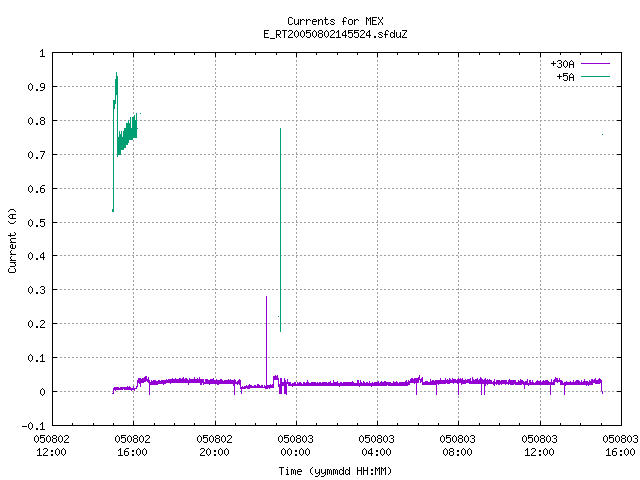
Task: Click the x-axis label '050803 12:00'
Action: click(x=539, y=445)
